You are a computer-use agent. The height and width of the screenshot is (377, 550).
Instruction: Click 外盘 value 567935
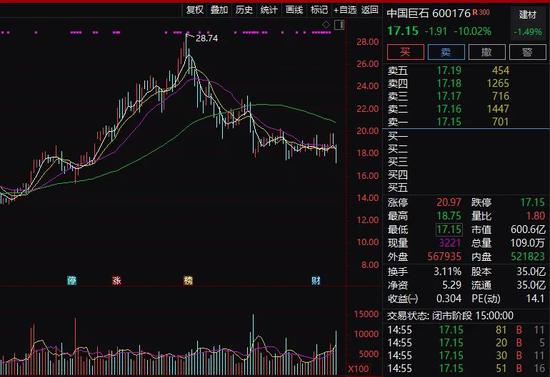[x=444, y=257]
